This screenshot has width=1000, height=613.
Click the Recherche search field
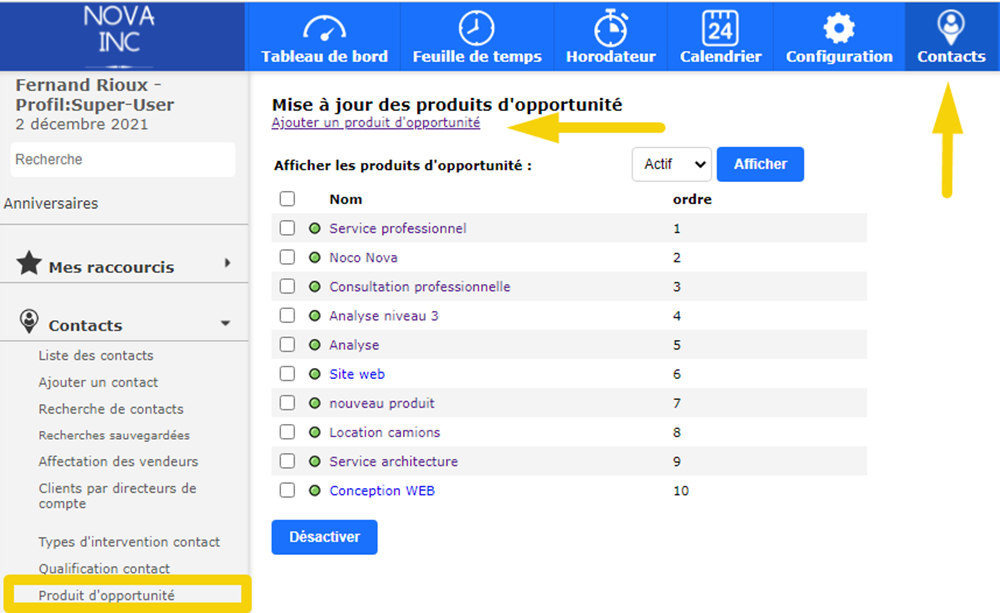click(123, 160)
